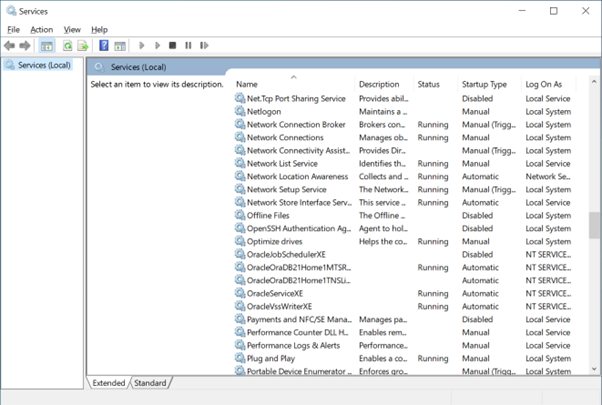Sort by the Startup Type column header
The image size is (602, 405).
coord(484,85)
